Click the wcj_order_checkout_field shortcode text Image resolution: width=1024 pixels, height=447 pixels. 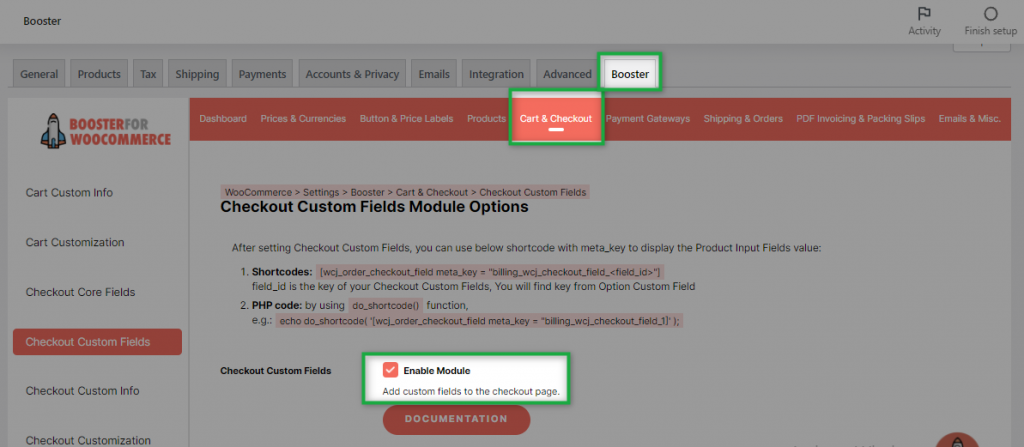click(x=490, y=271)
